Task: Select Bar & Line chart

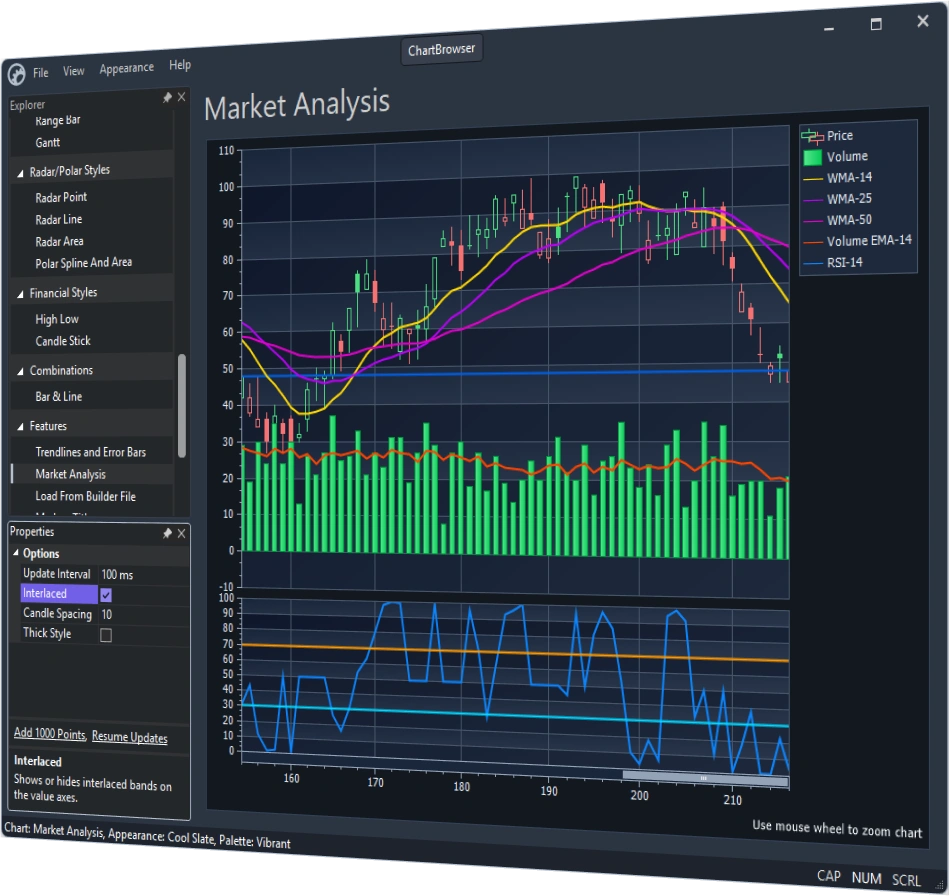Action: click(x=59, y=397)
